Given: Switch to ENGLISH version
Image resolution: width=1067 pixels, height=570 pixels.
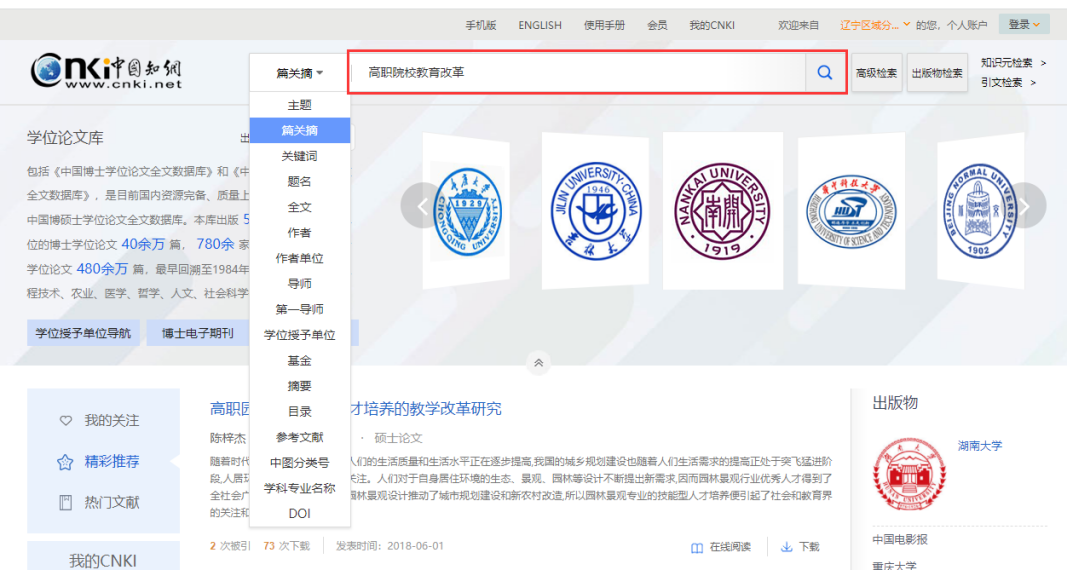Looking at the screenshot, I should (540, 25).
